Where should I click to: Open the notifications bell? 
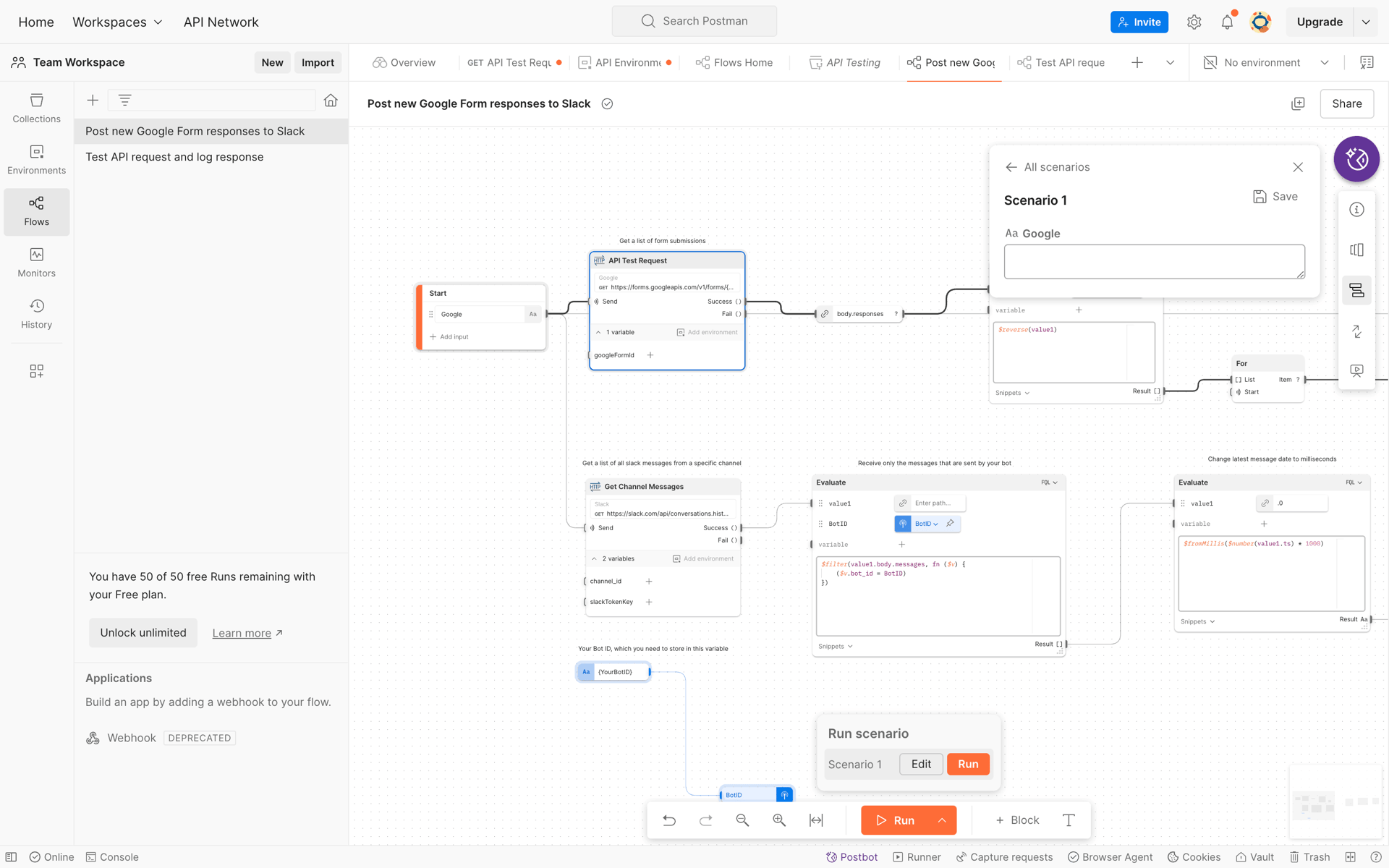[x=1227, y=22]
